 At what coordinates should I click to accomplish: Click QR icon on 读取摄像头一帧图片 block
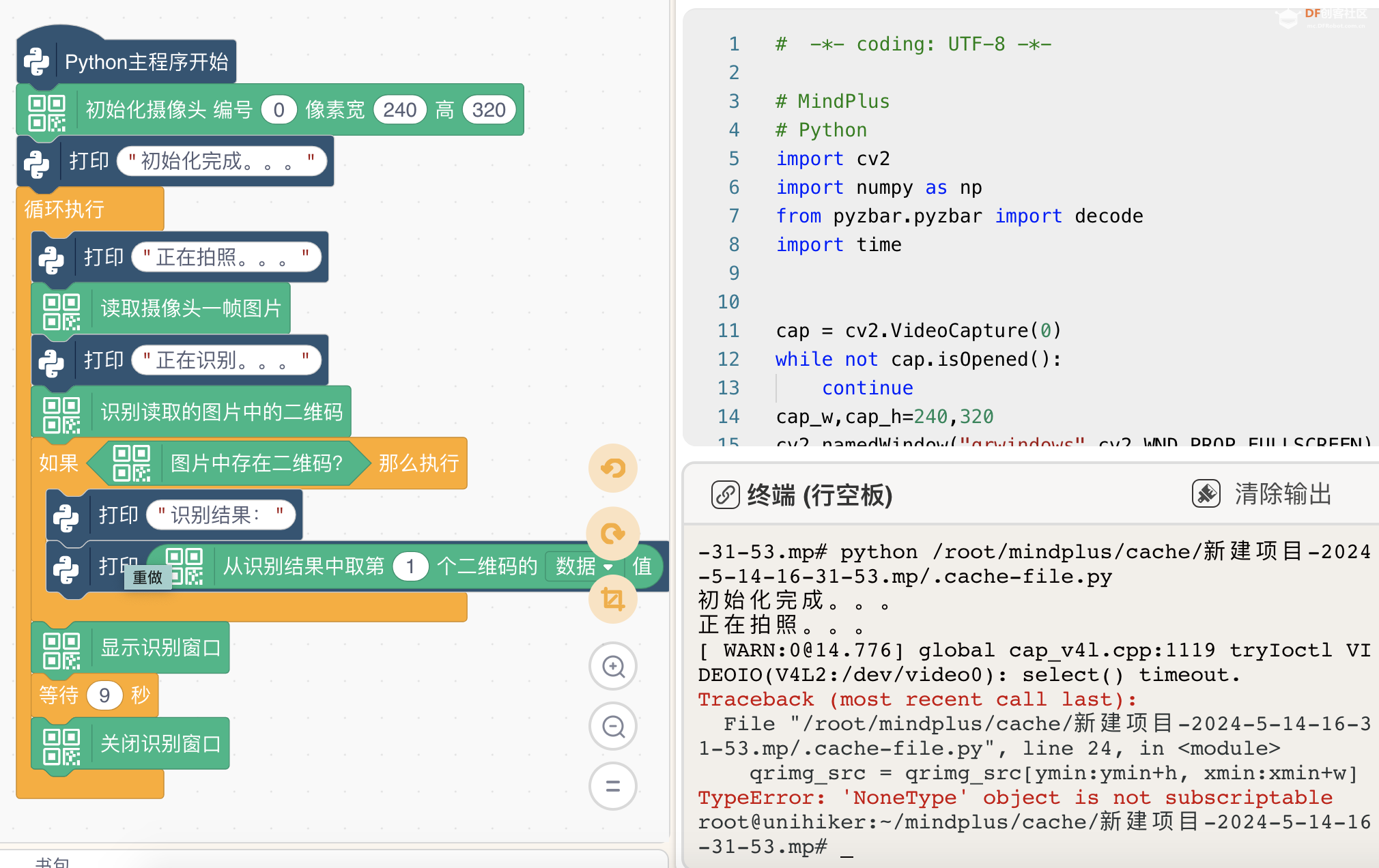tap(62, 311)
